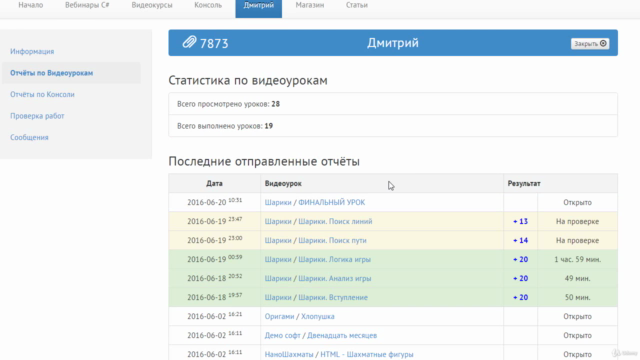Open the Шарики. Поиск линий lesson
This screenshot has height=360, width=640.
point(335,222)
